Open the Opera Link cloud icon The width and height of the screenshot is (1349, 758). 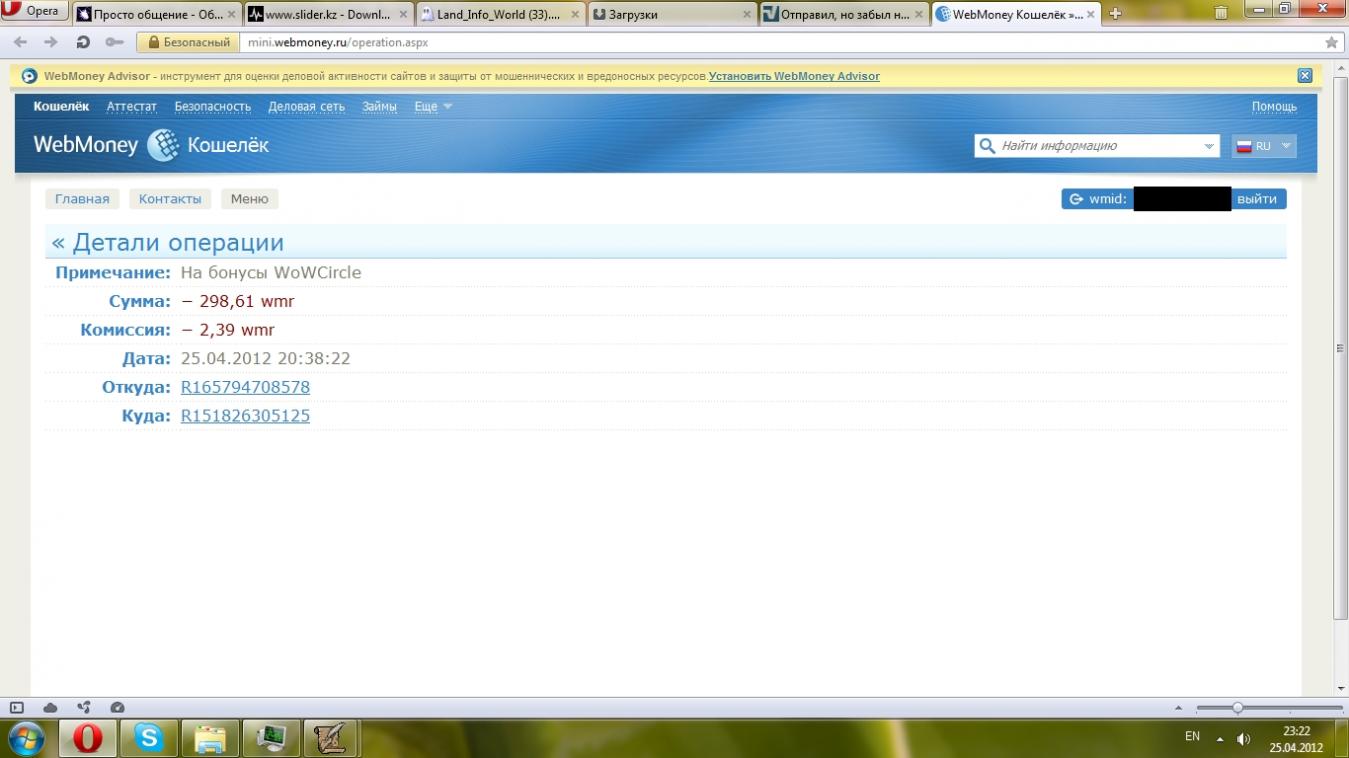[x=50, y=707]
